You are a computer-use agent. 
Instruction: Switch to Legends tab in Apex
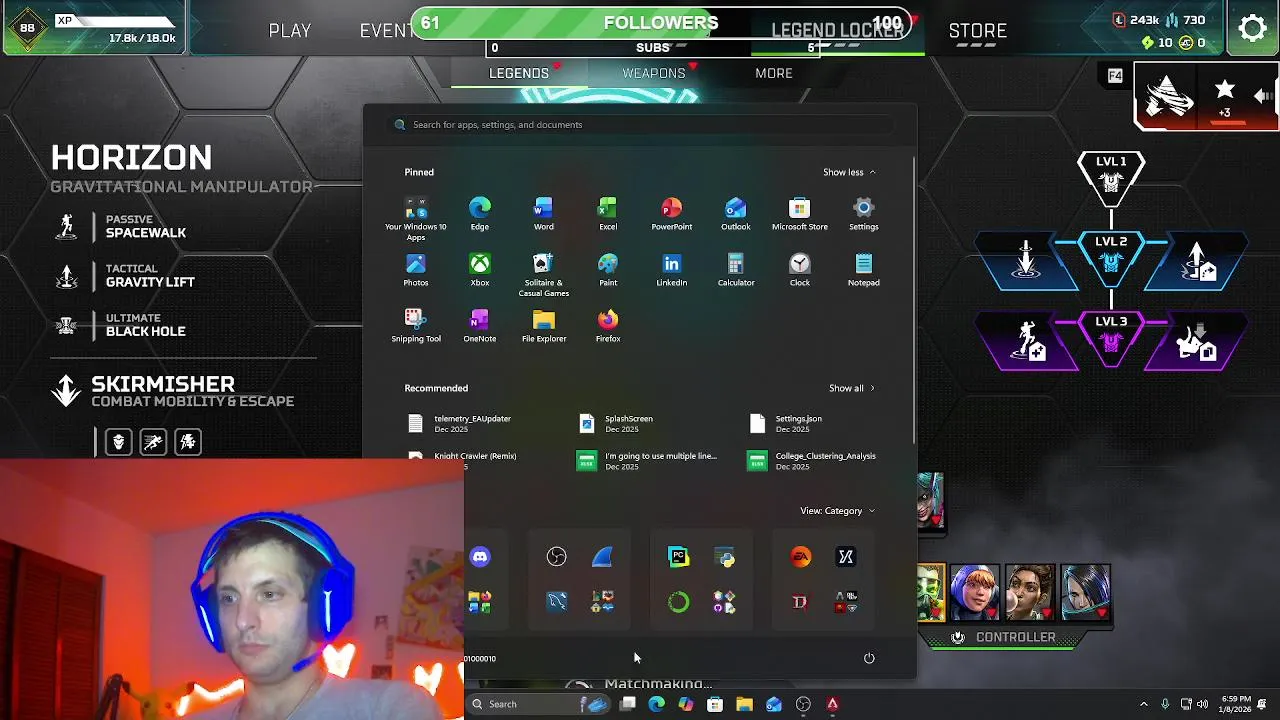[519, 73]
